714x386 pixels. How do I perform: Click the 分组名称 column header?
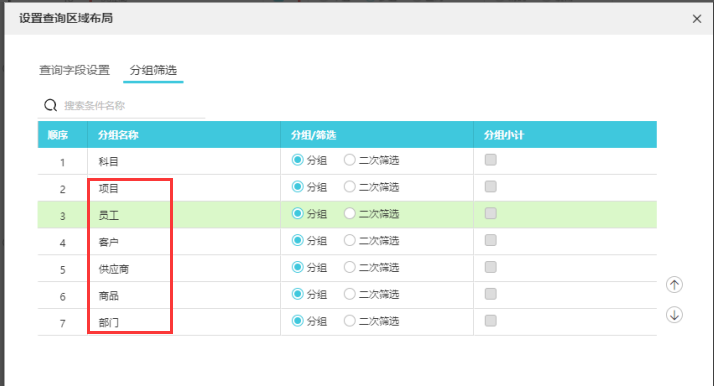[184, 135]
